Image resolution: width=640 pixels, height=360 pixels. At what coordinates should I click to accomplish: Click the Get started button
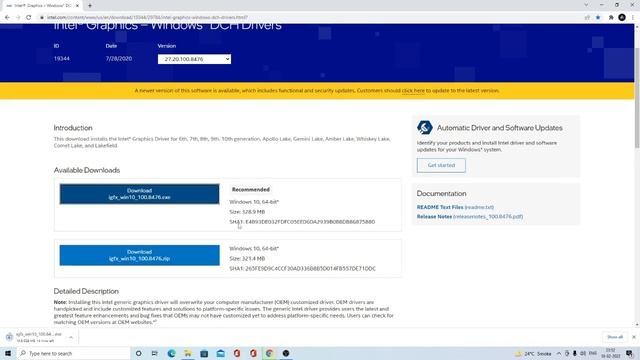[441, 165]
